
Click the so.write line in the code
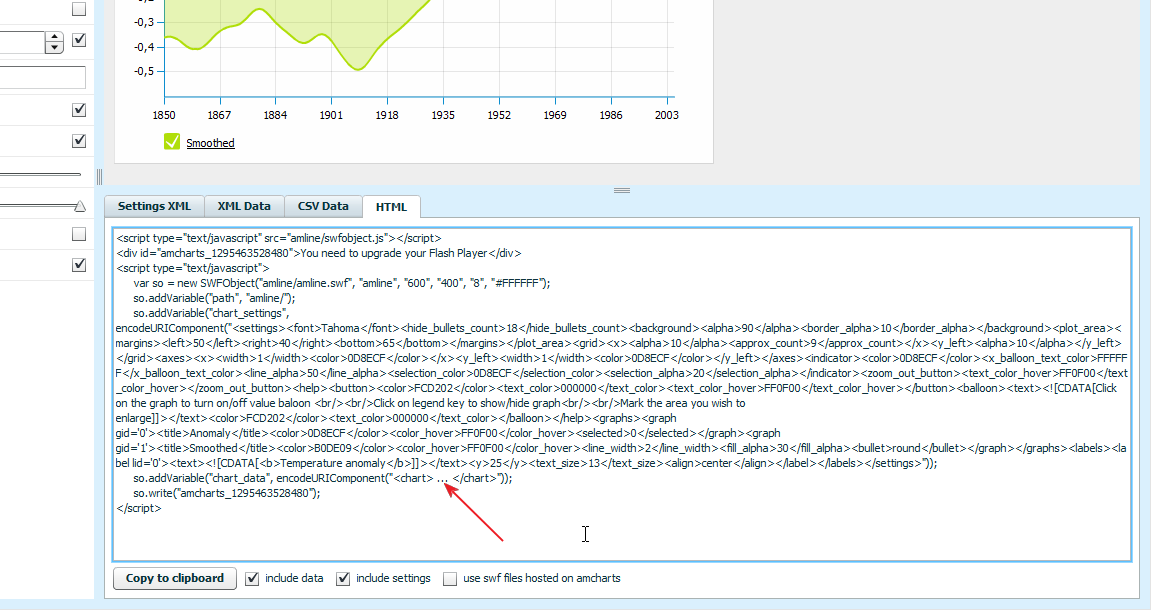(227, 493)
